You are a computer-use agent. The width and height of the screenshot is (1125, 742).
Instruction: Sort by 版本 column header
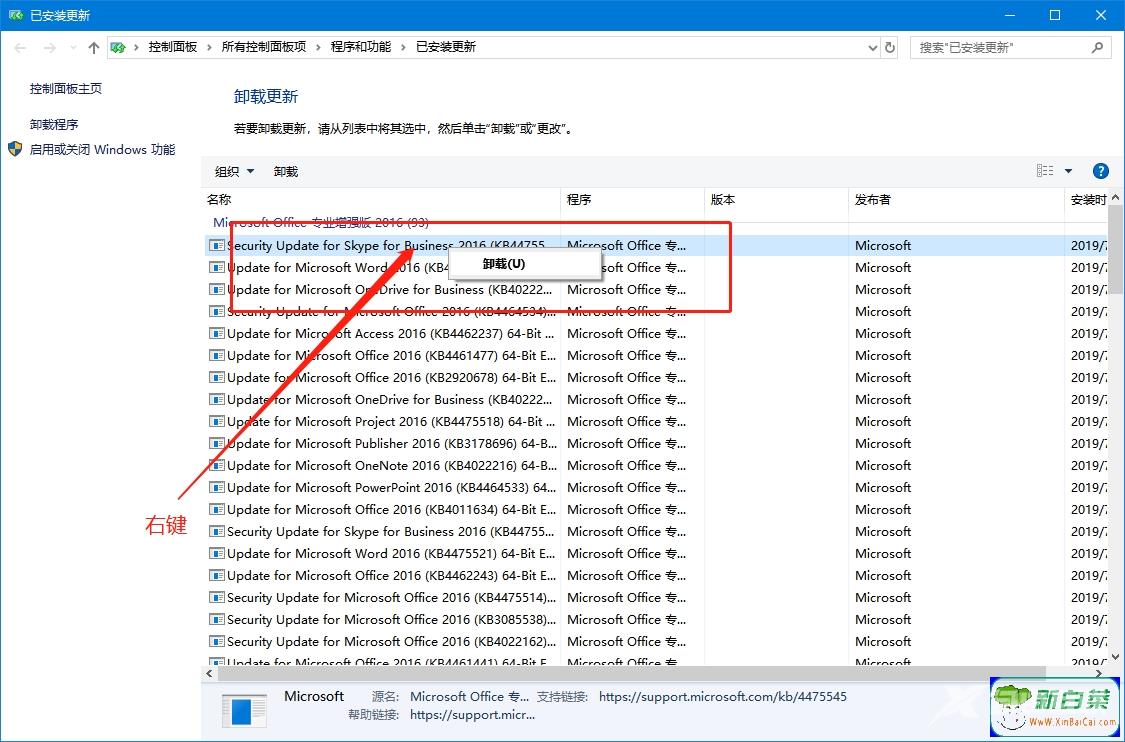tap(776, 199)
